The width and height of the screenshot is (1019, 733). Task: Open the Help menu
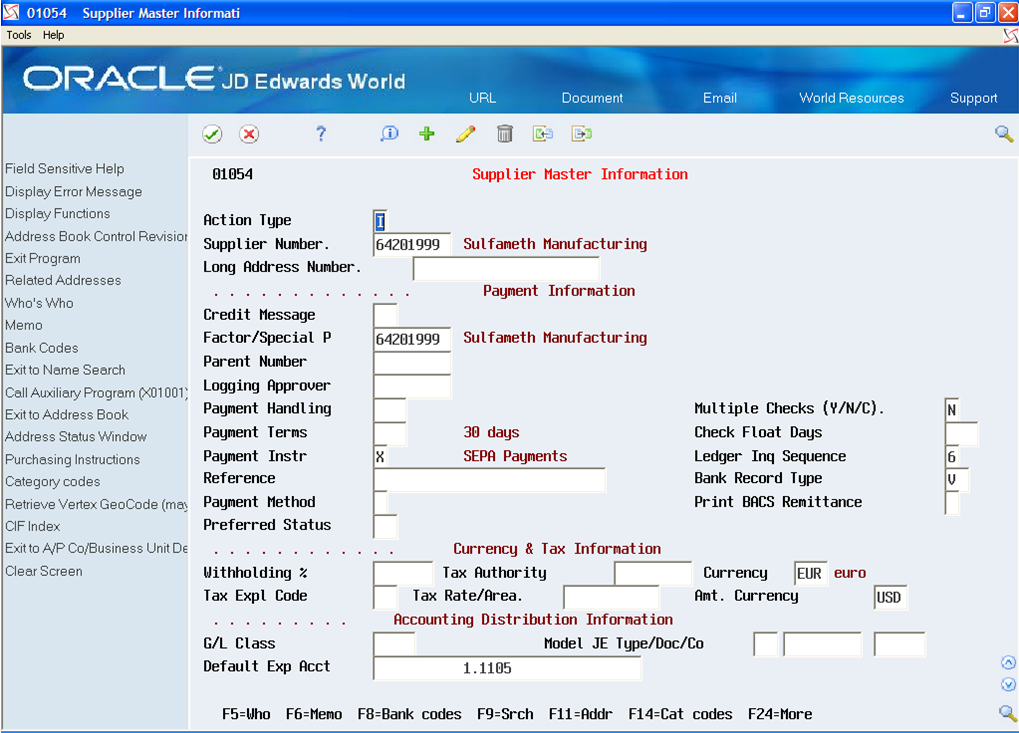click(53, 35)
